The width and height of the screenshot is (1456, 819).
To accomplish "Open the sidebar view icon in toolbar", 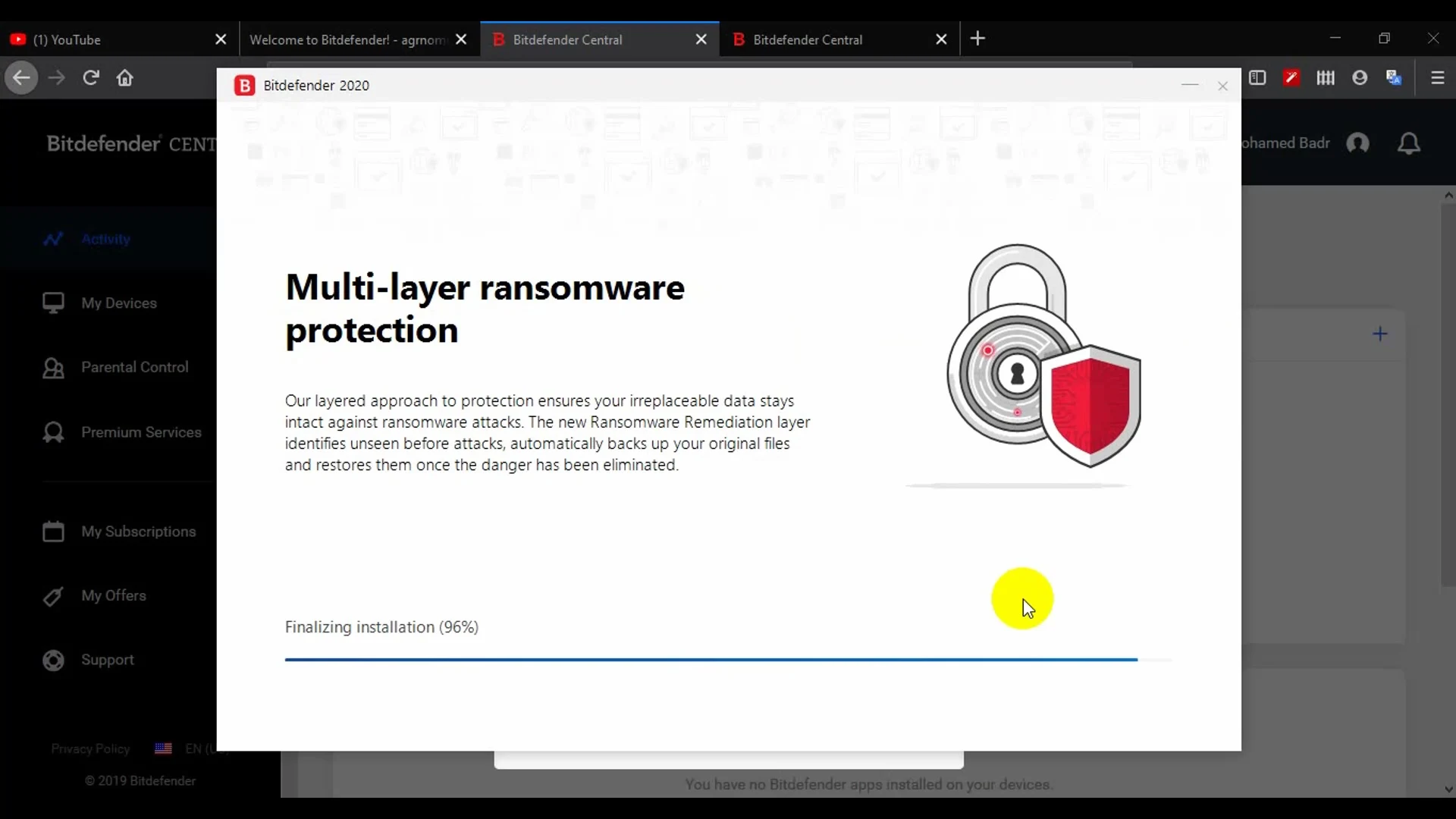I will (x=1257, y=78).
